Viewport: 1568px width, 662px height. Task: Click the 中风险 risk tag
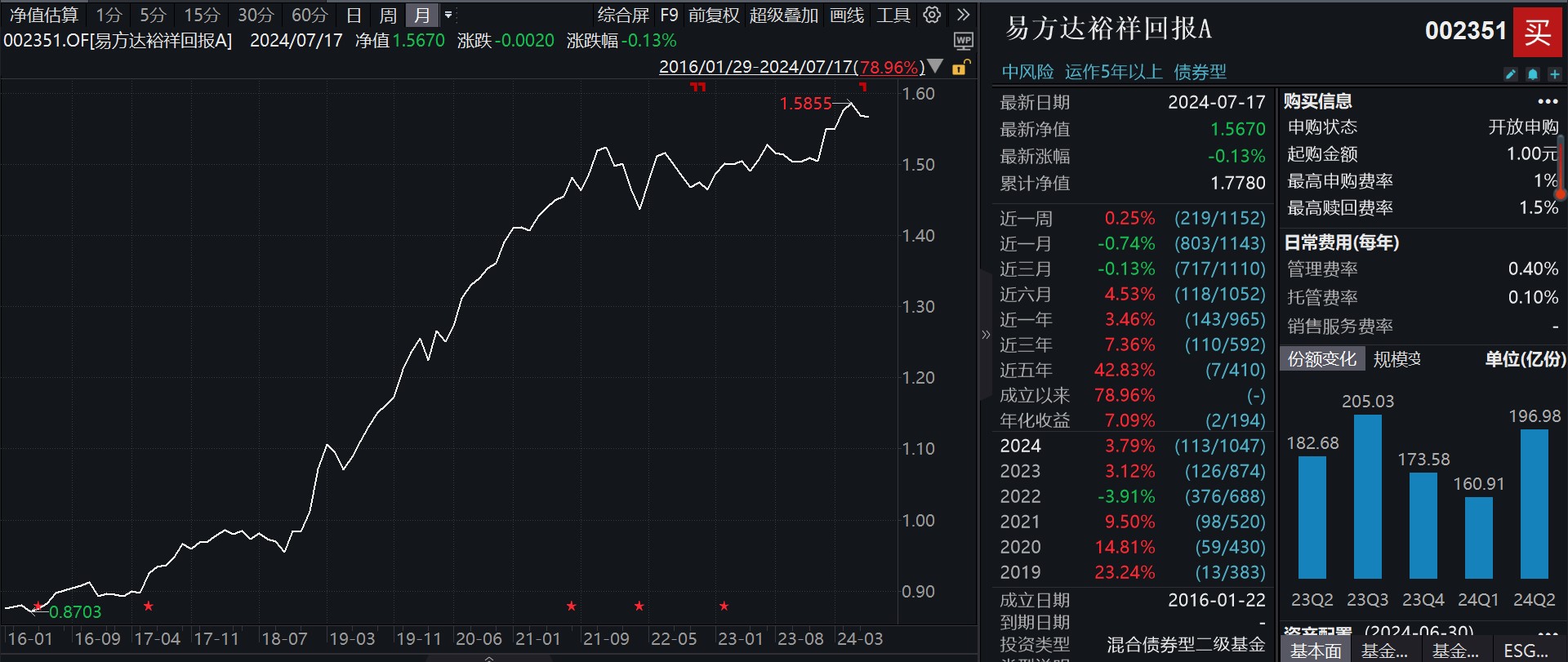pyautogui.click(x=1027, y=72)
